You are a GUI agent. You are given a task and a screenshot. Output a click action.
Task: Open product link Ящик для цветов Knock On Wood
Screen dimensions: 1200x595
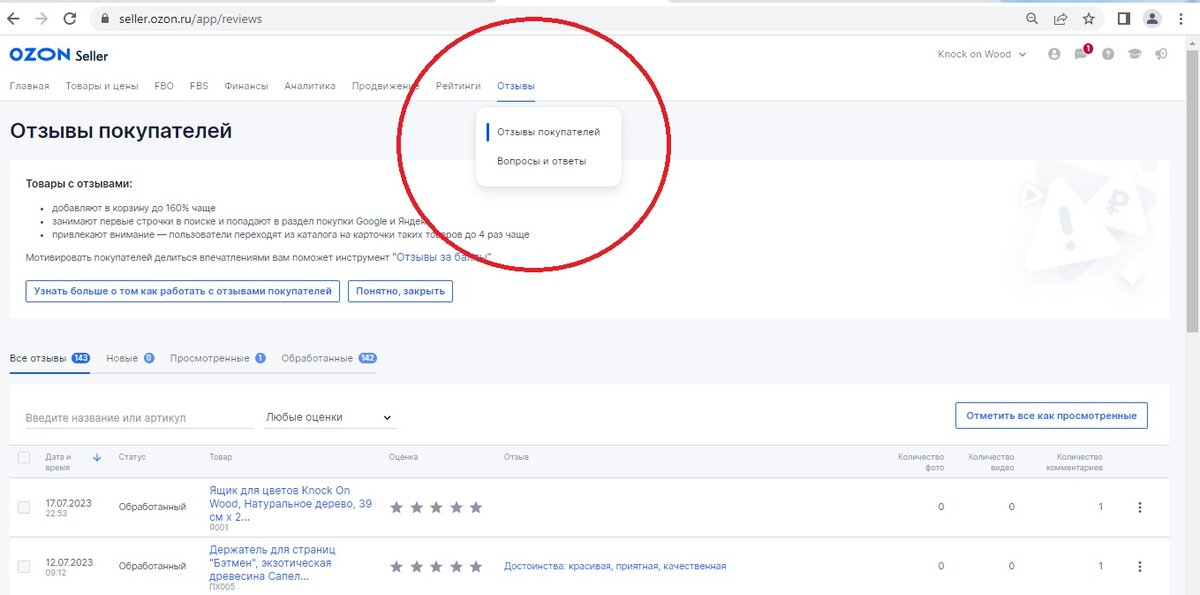(290, 504)
